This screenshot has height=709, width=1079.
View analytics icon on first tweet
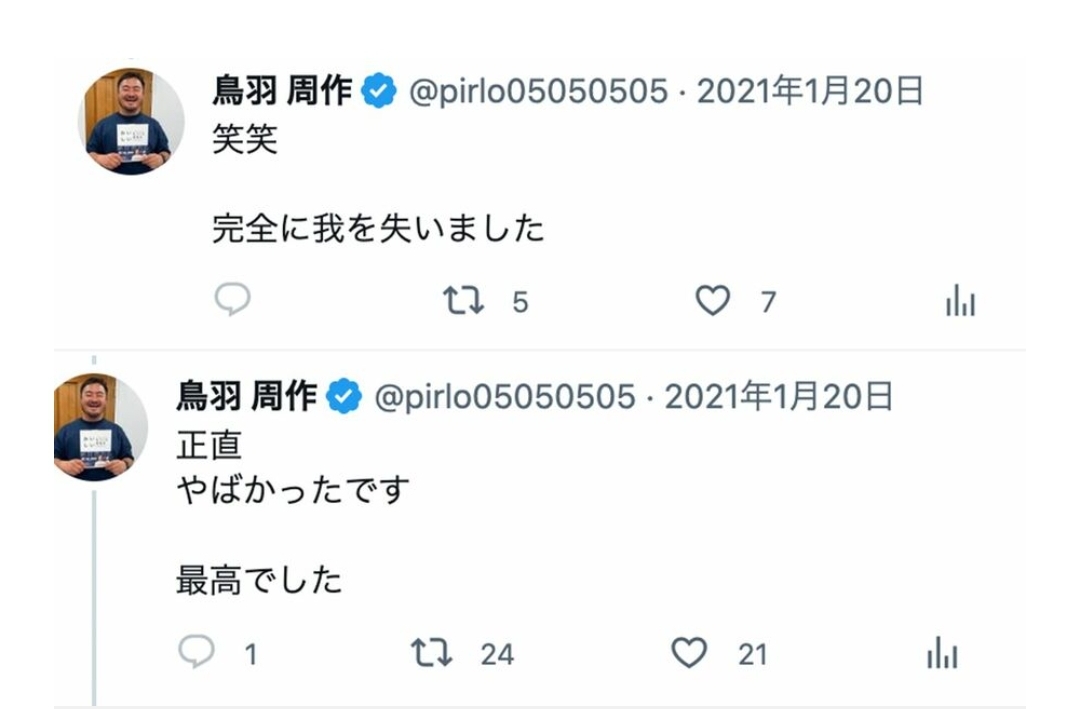point(960,300)
